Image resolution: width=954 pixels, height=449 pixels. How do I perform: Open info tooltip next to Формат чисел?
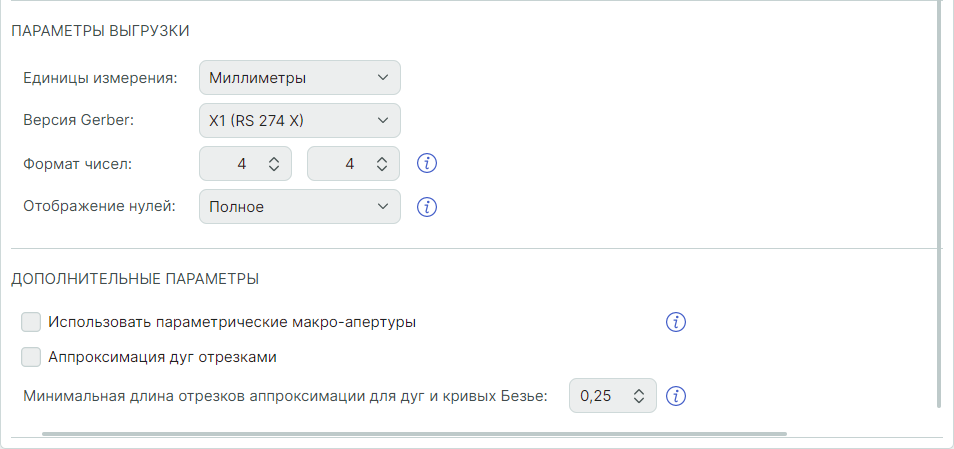click(x=427, y=163)
